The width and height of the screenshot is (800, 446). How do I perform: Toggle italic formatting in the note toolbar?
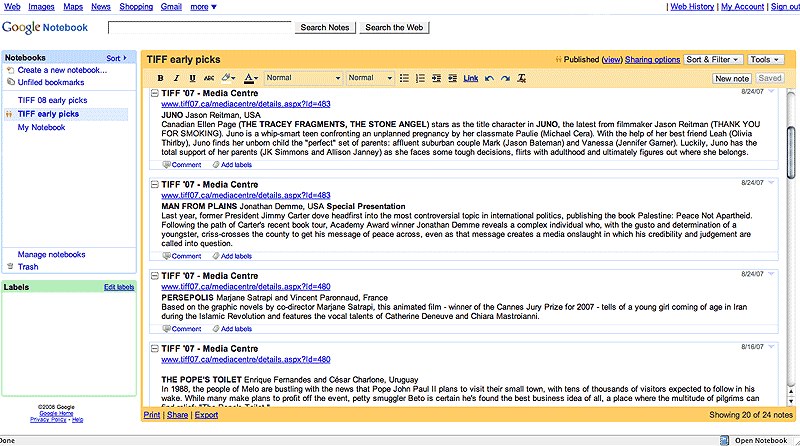[177, 78]
